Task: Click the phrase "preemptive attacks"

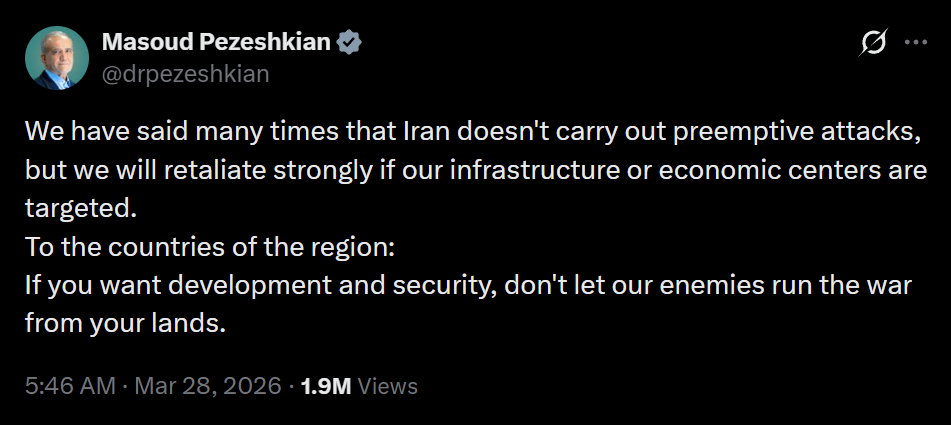Action: [778, 131]
